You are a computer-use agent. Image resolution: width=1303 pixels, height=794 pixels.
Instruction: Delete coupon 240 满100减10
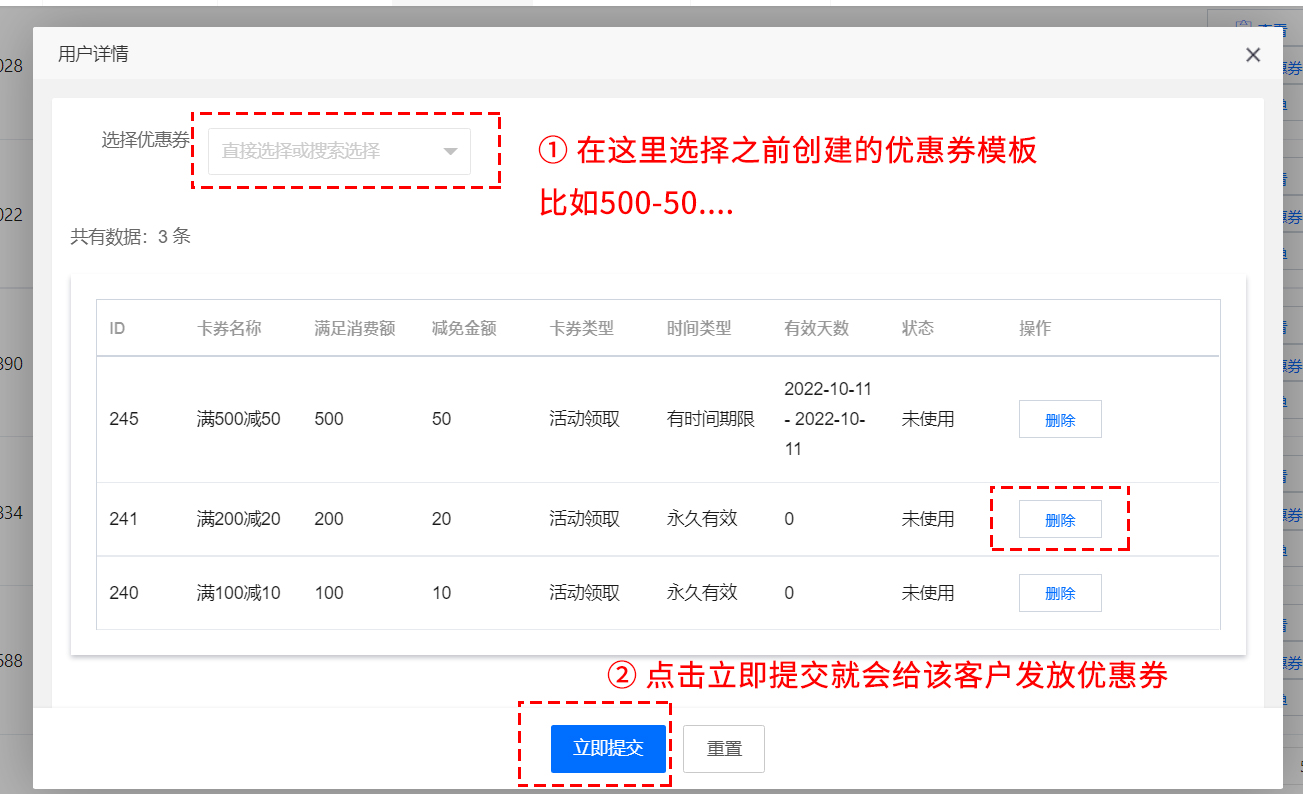(x=1059, y=593)
